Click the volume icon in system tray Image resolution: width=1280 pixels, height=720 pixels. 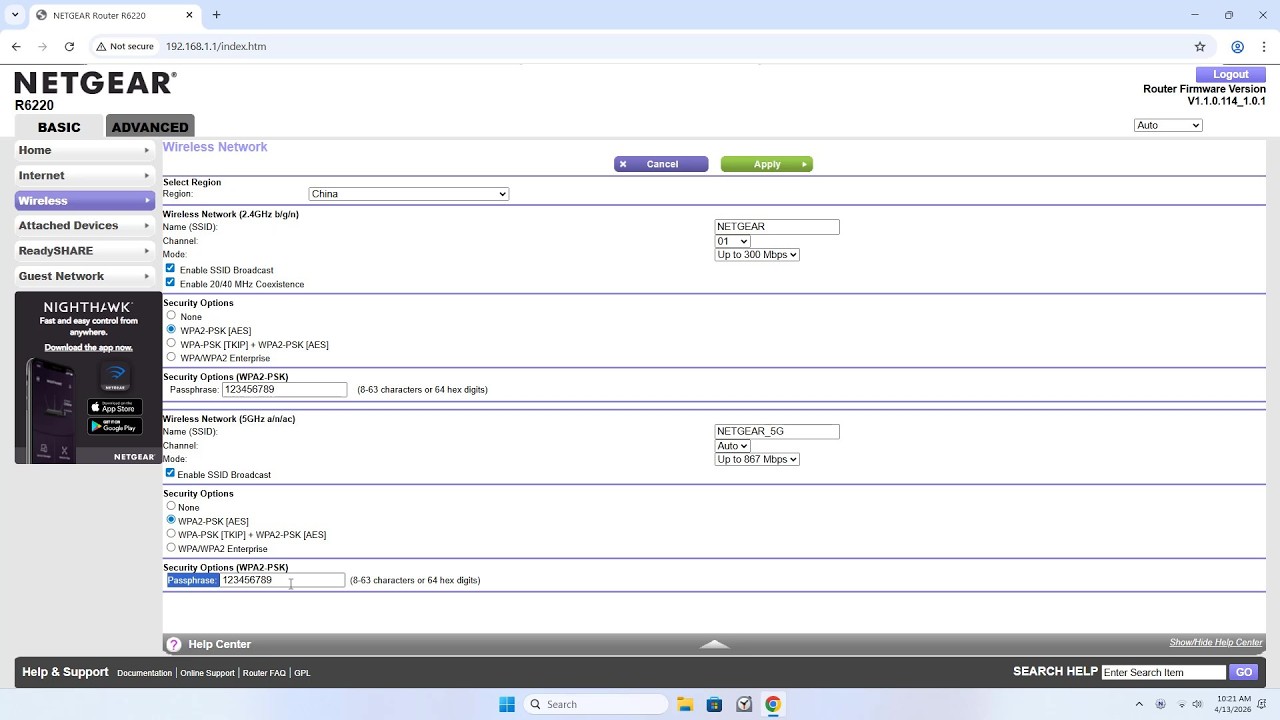[1197, 704]
